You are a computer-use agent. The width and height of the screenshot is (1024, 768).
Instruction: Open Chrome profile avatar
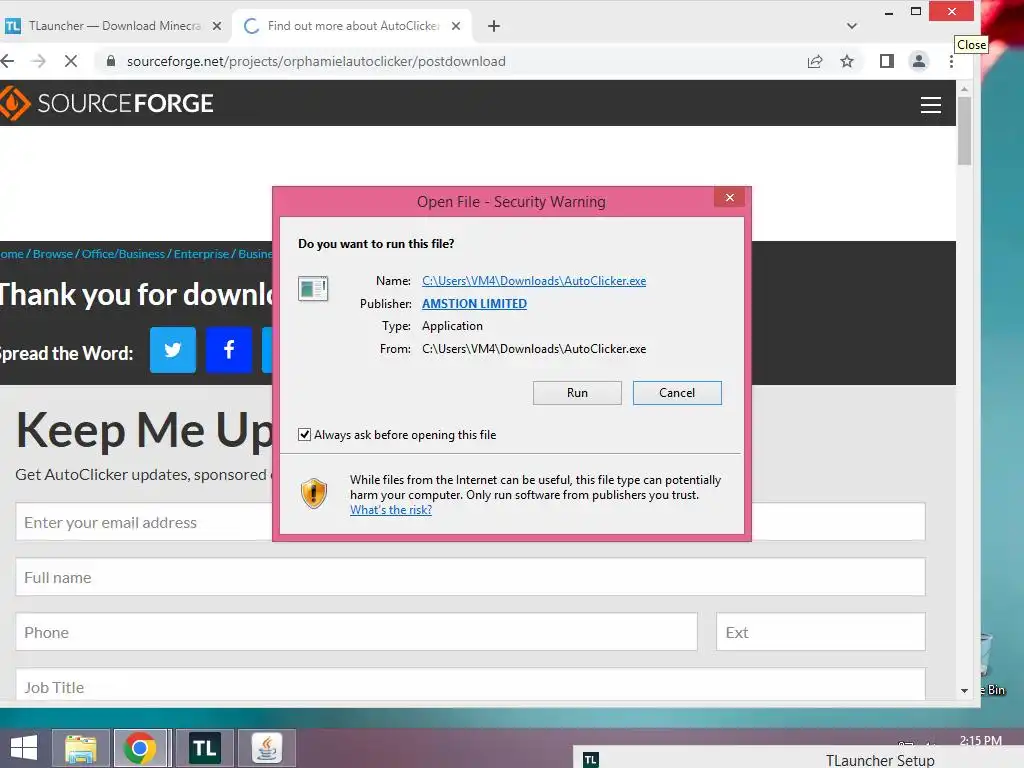pyautogui.click(x=919, y=61)
